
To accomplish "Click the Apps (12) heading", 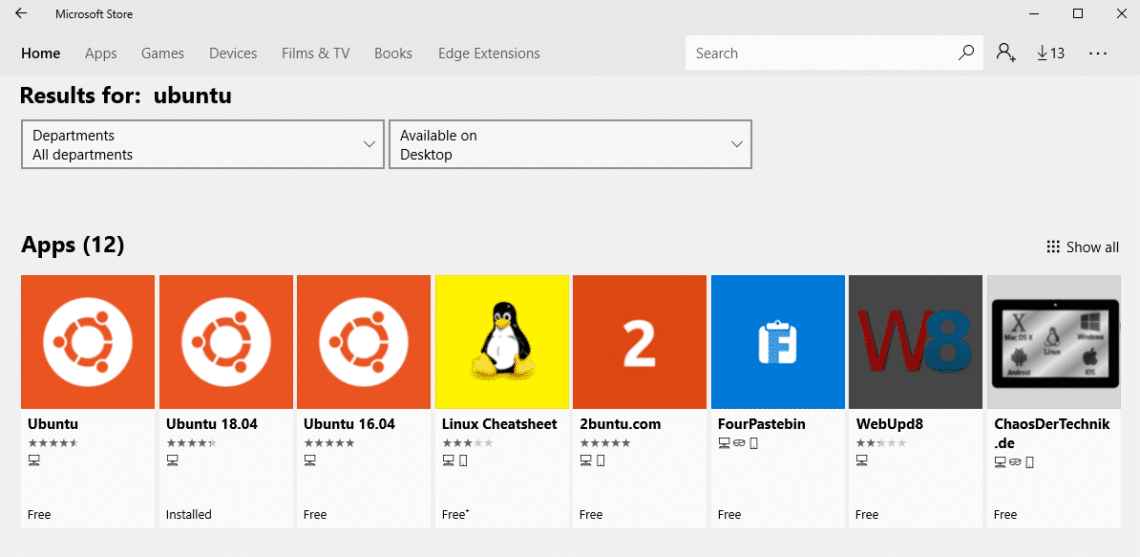I will 73,245.
